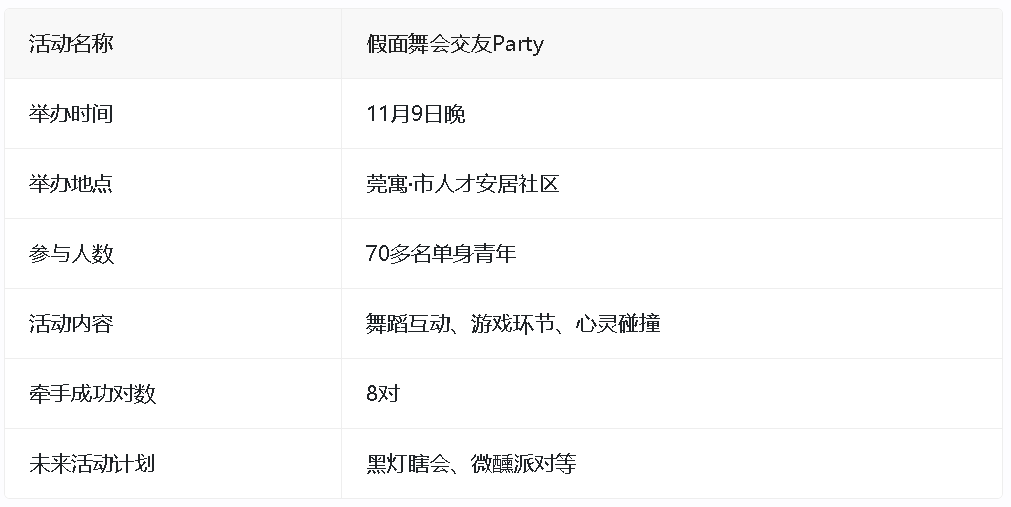Select the 莞寓·市人才安居社区 cell
This screenshot has width=1011, height=507.
click(x=462, y=184)
